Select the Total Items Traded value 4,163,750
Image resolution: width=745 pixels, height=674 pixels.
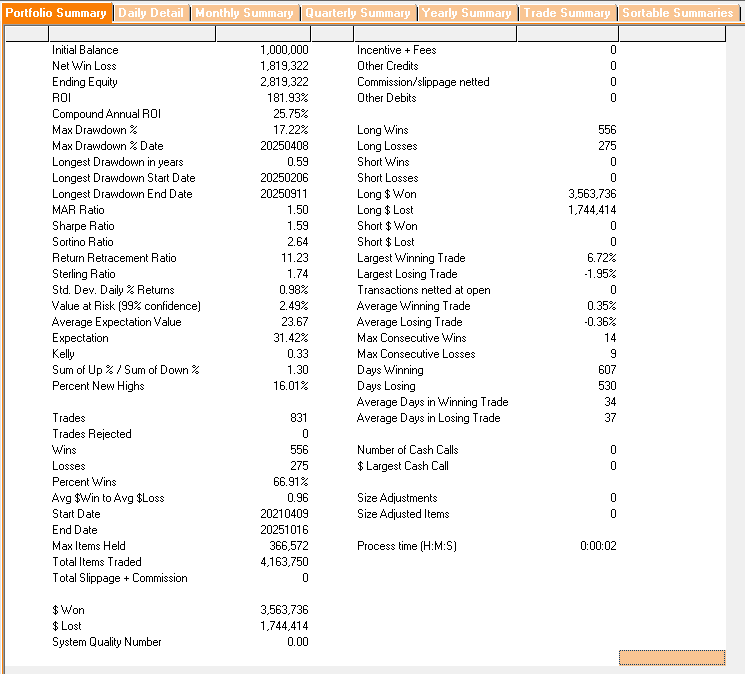pos(283,562)
